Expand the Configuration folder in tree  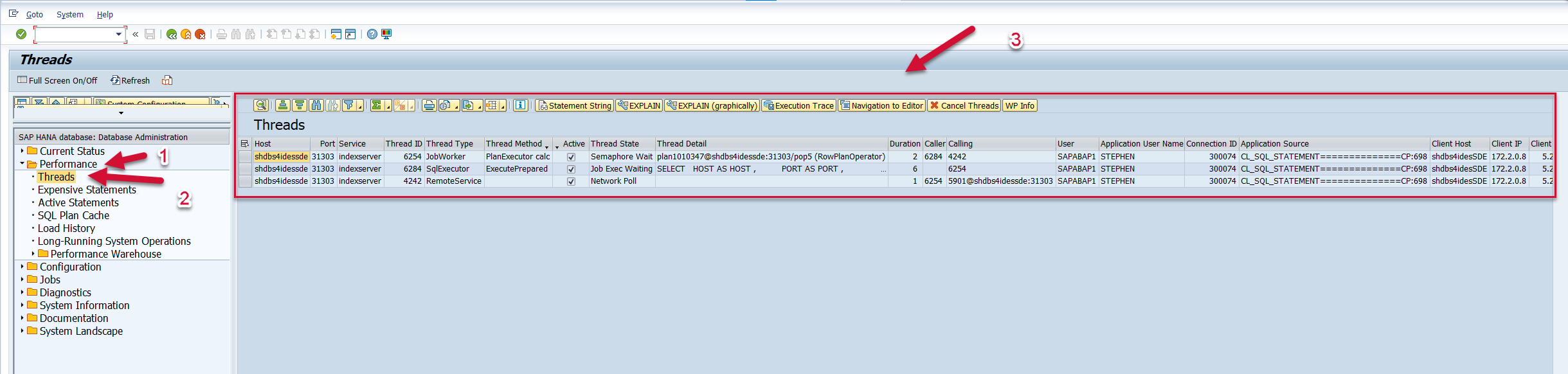tap(22, 267)
